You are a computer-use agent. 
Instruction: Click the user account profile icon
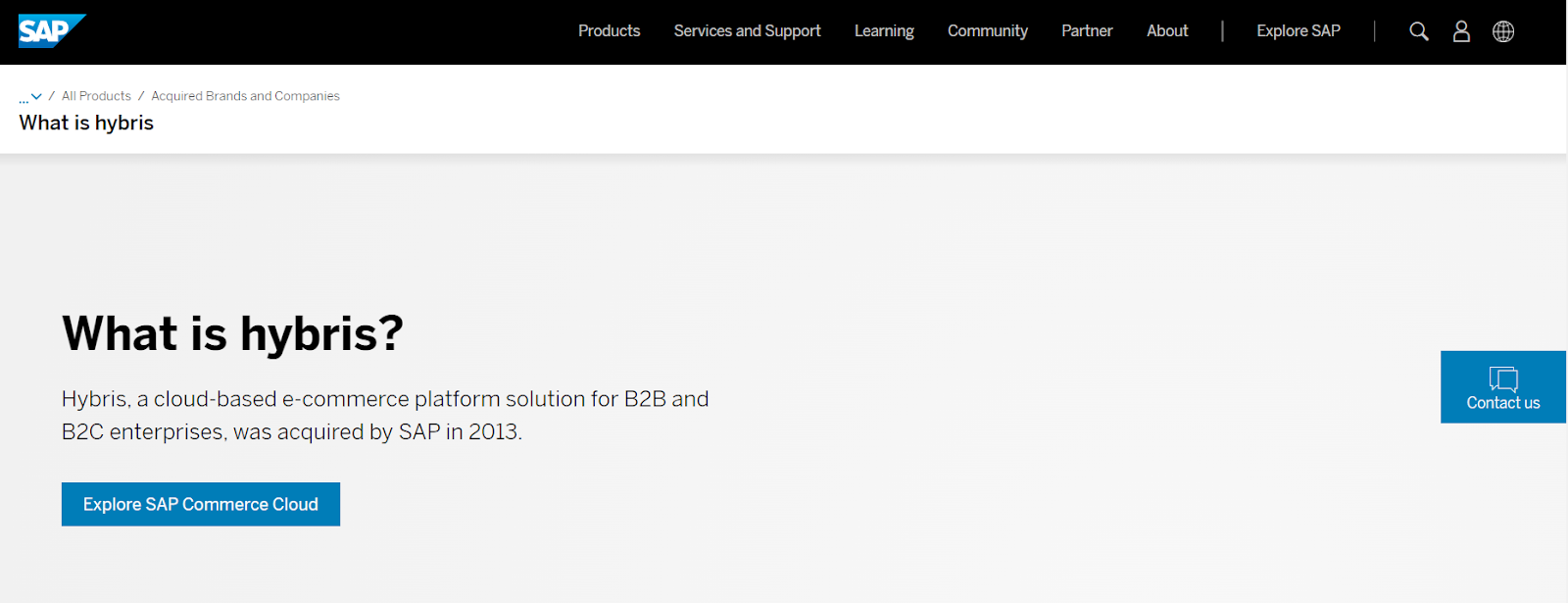[x=1461, y=31]
